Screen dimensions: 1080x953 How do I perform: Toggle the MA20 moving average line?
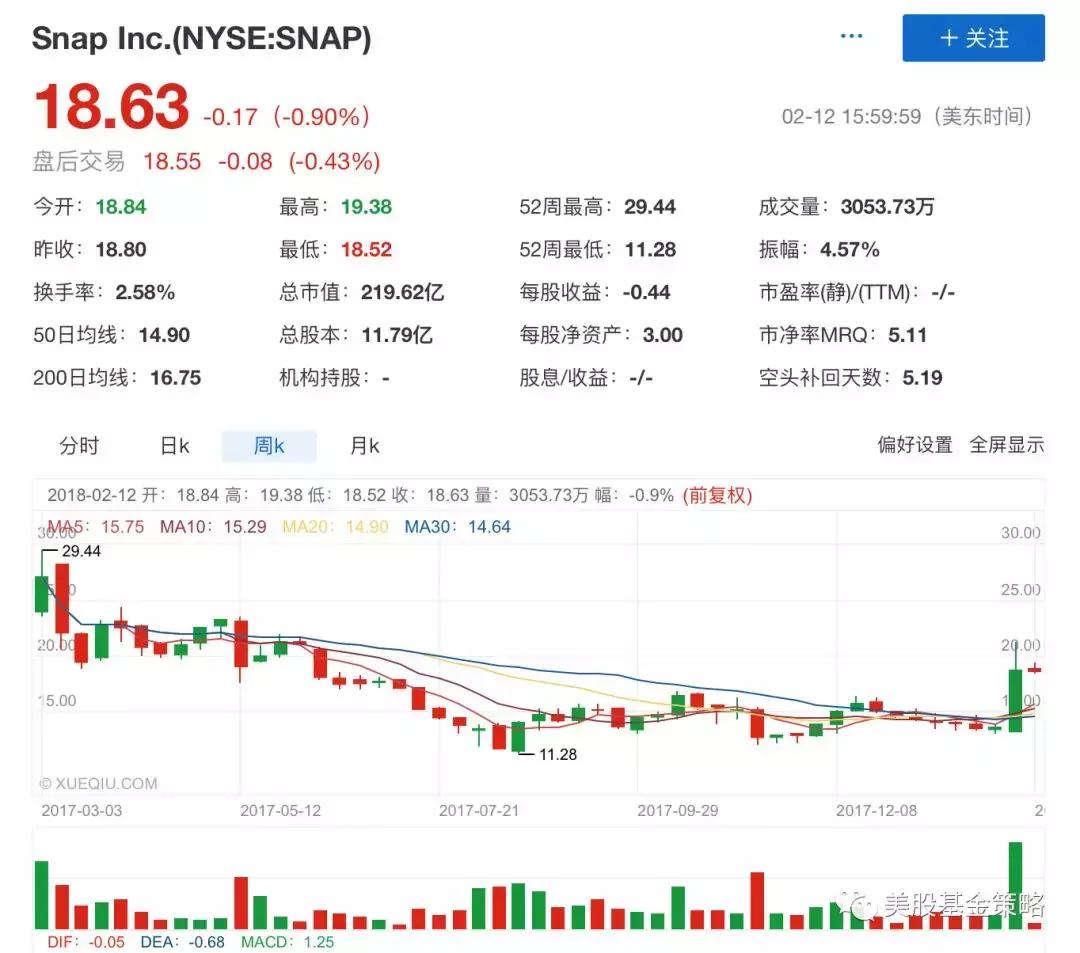[x=318, y=525]
